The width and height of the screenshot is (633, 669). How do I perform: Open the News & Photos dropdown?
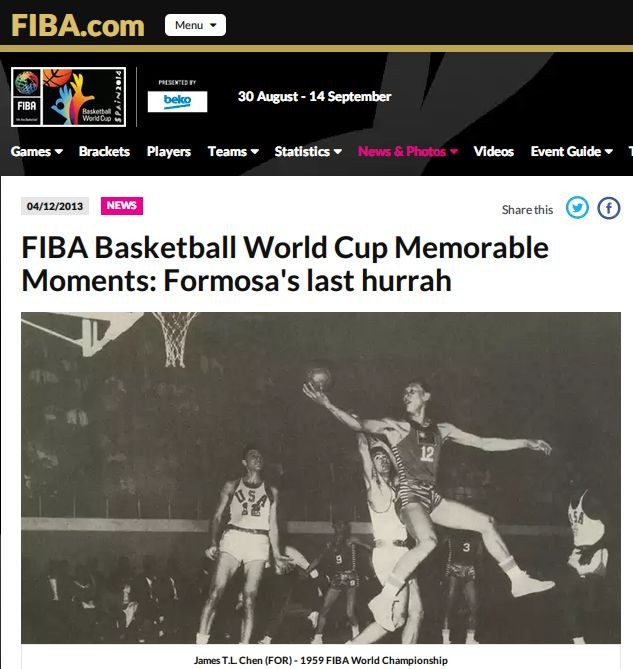tap(408, 151)
